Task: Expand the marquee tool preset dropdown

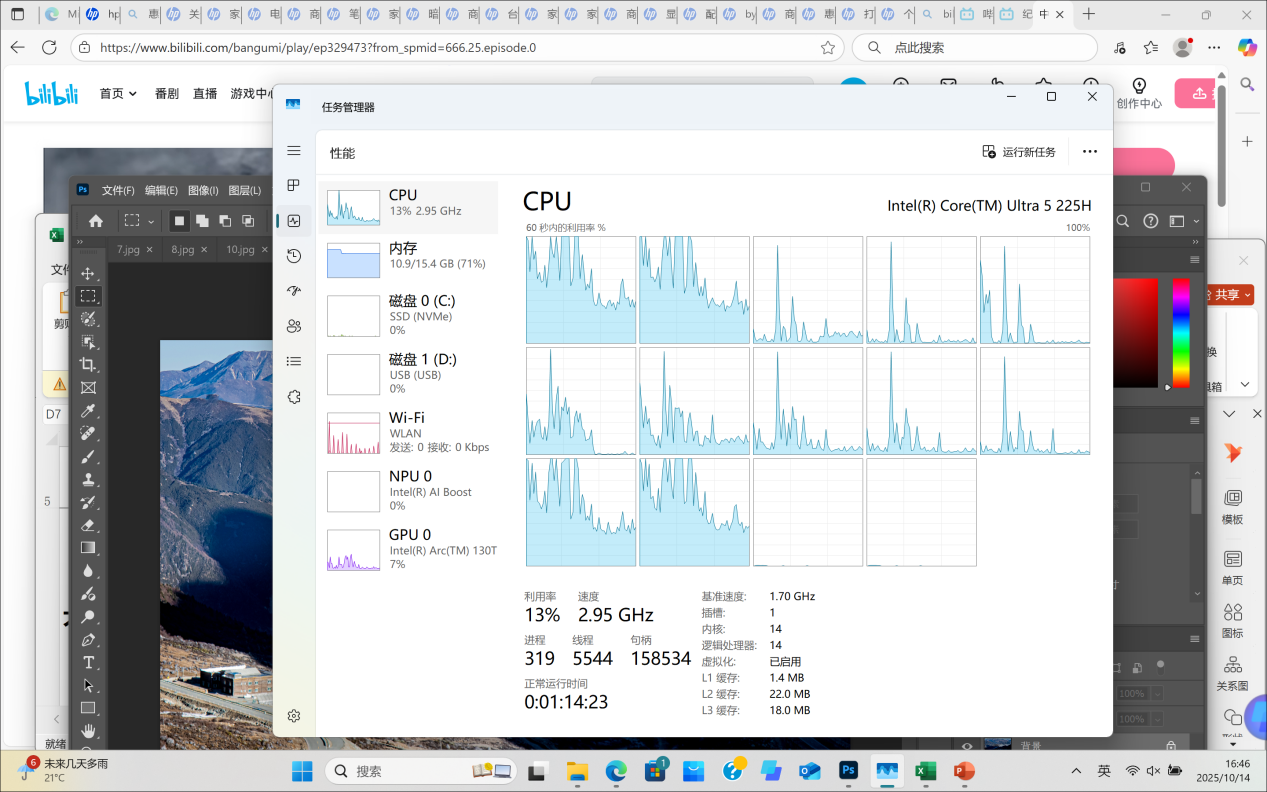Action: (151, 221)
